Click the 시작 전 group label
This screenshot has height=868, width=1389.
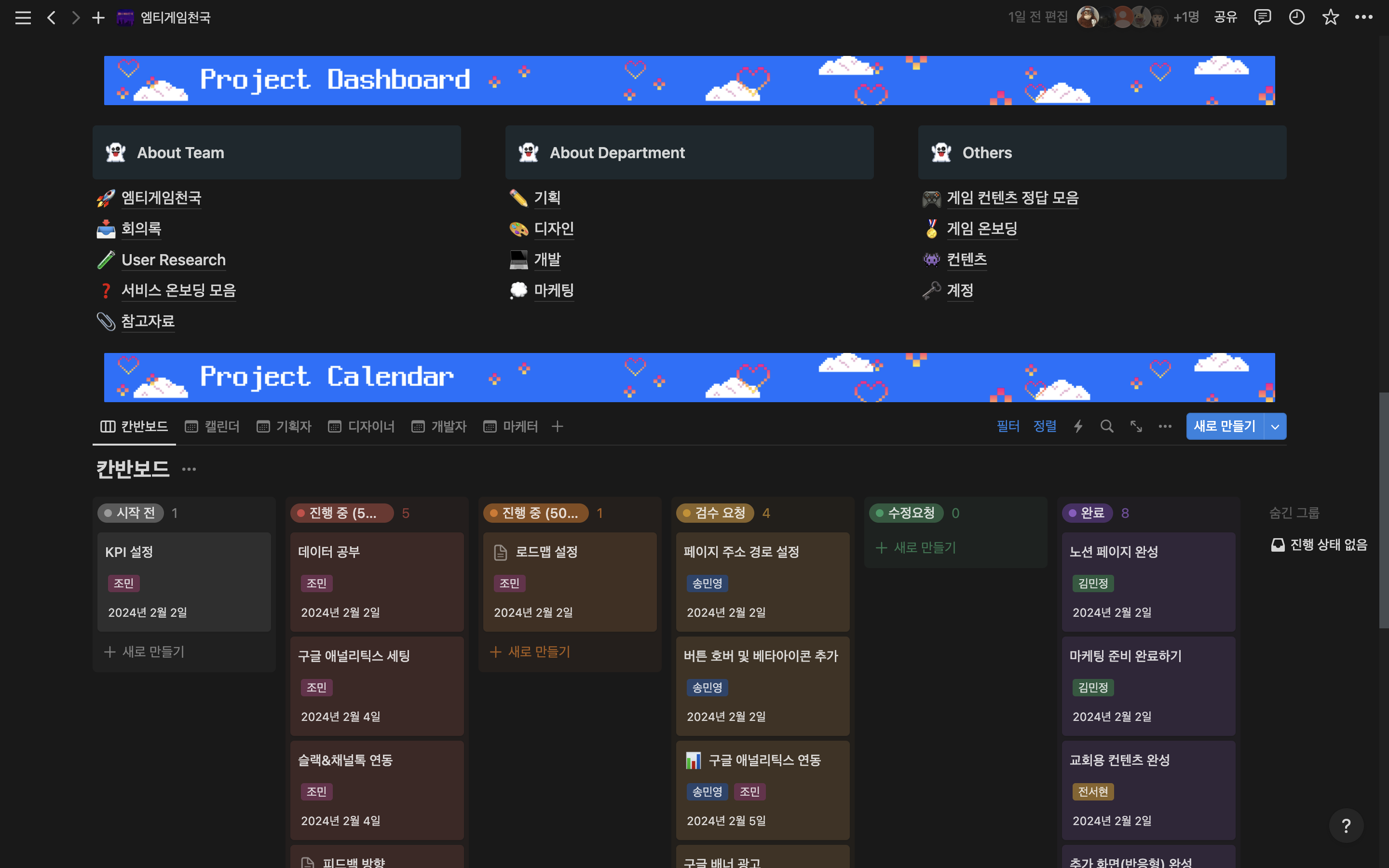coord(131,513)
